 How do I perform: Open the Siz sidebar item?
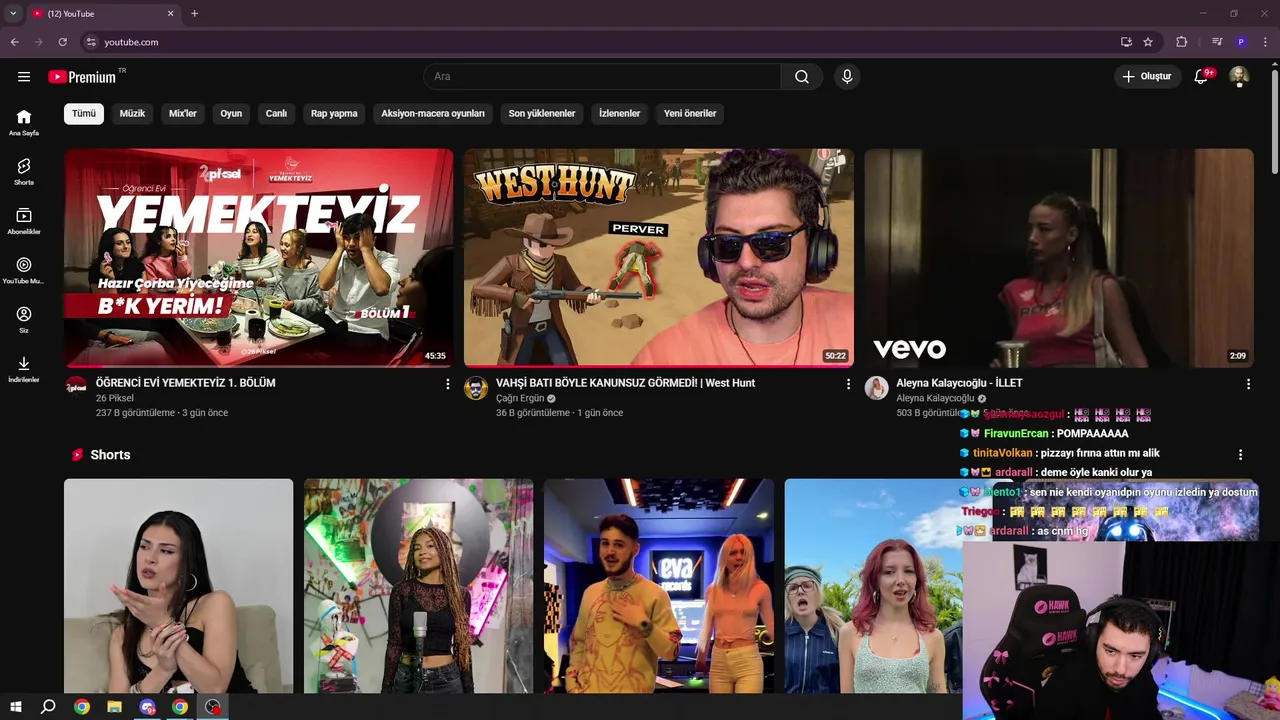click(24, 319)
